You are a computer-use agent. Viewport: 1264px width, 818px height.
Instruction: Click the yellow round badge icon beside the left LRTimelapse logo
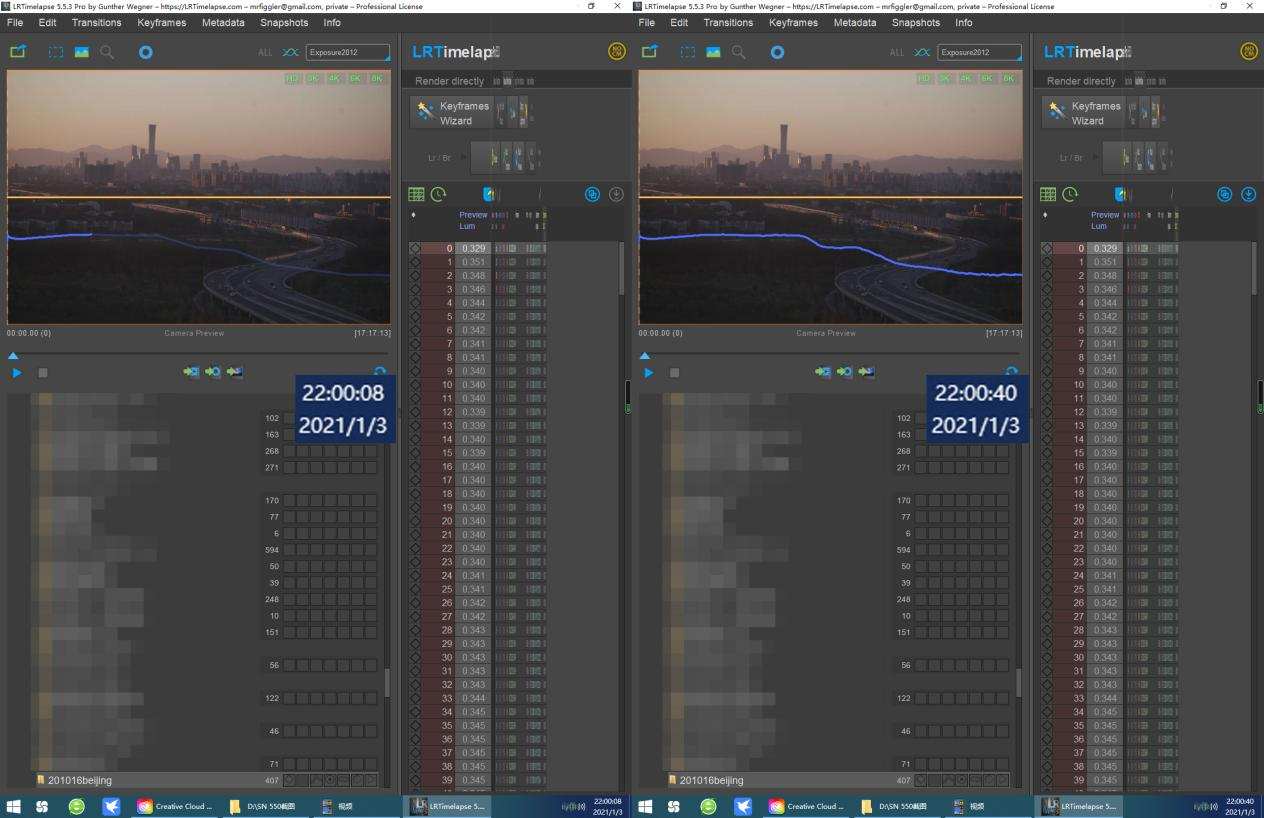click(x=616, y=52)
